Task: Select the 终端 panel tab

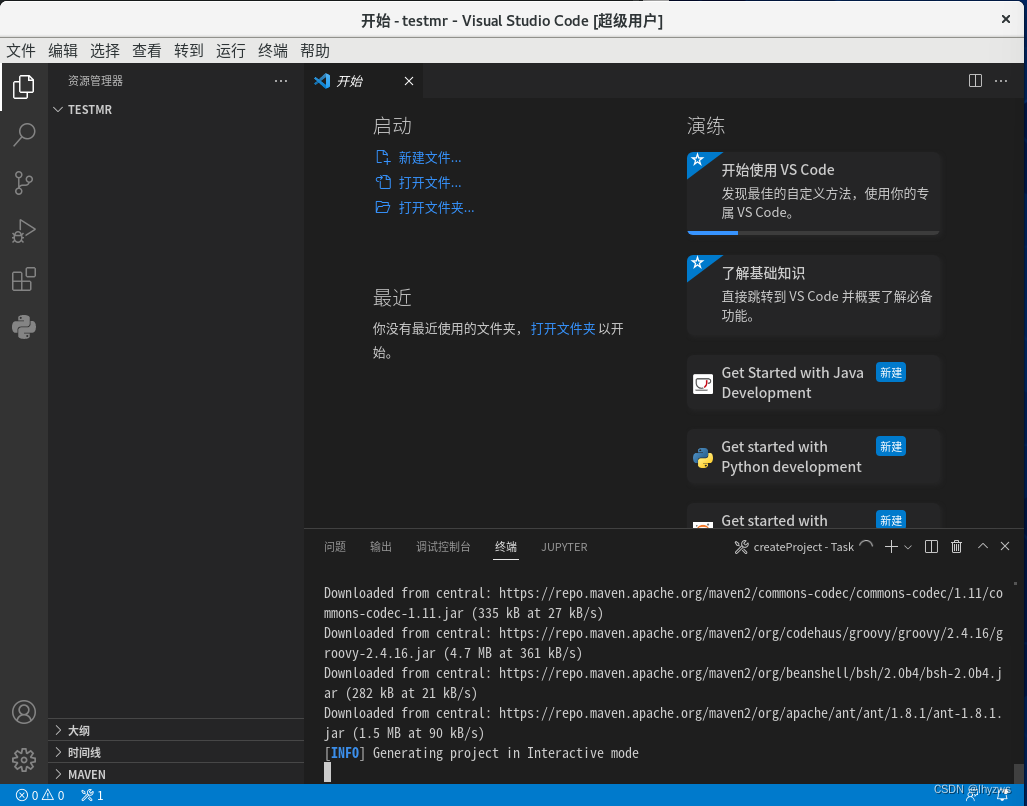Action: point(506,547)
